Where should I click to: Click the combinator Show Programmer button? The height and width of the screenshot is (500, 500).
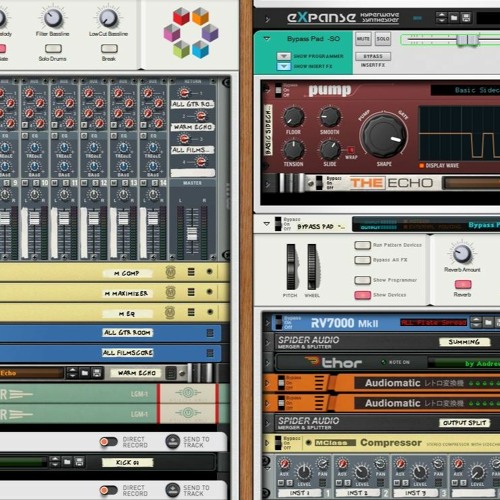pyautogui.click(x=362, y=280)
